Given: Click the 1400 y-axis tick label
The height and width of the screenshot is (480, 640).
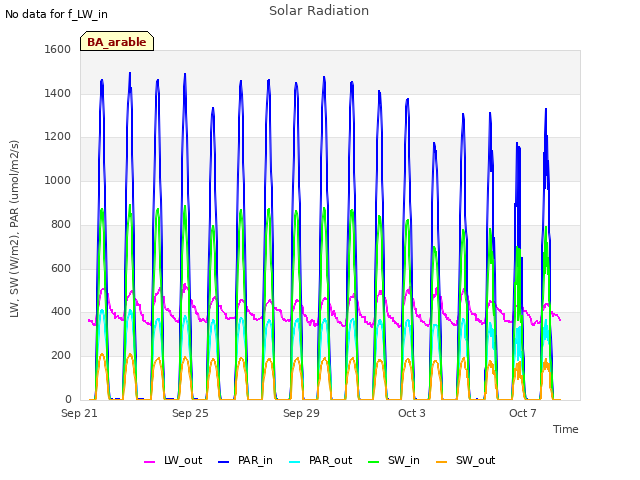Looking at the screenshot, I should (x=58, y=93).
